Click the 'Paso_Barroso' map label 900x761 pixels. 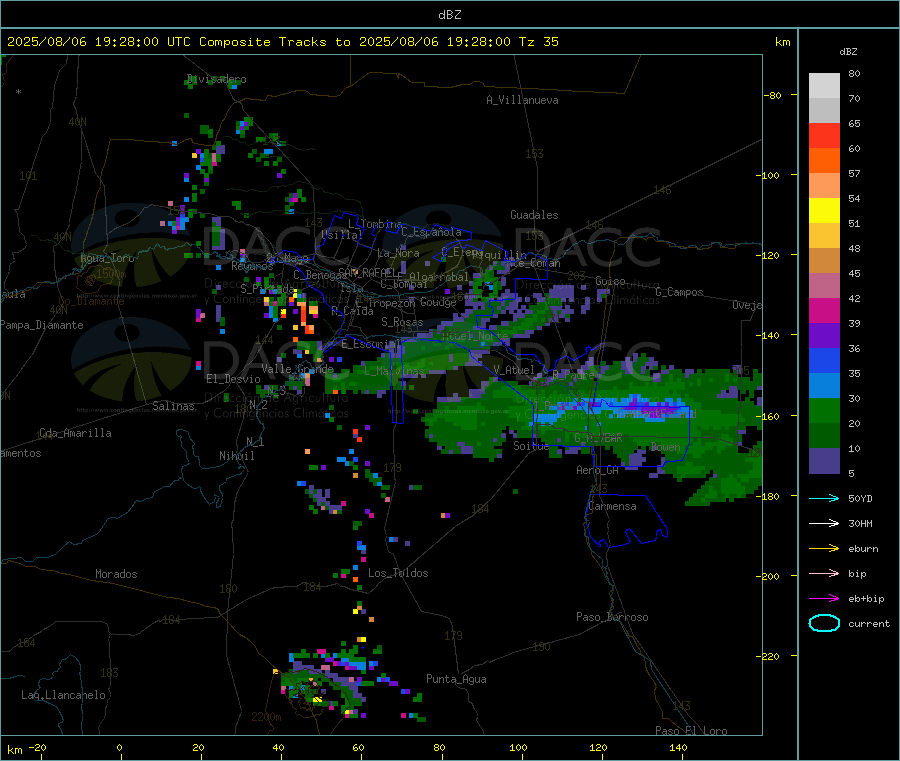[612, 617]
